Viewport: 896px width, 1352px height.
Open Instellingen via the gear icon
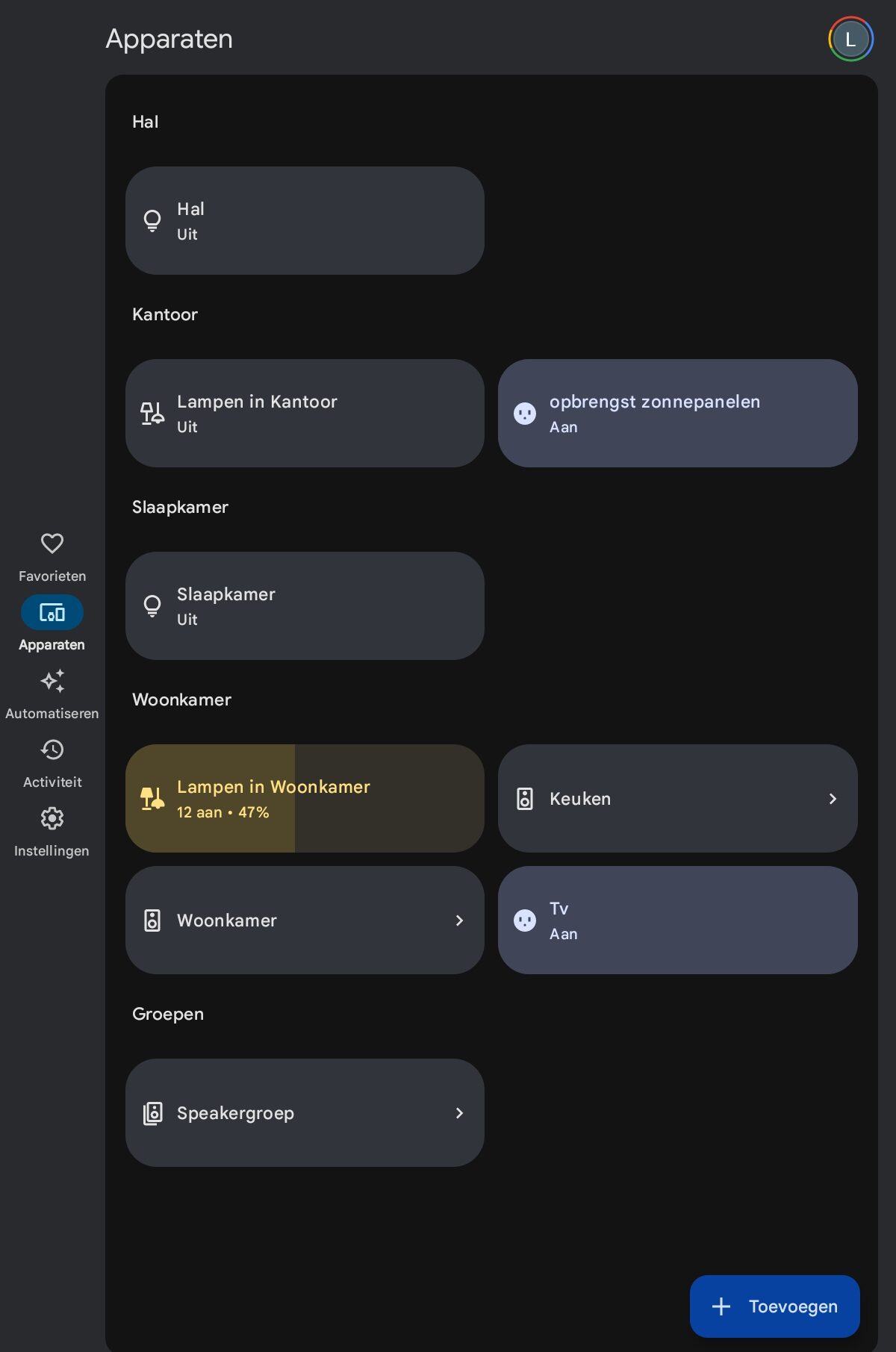coord(52,819)
